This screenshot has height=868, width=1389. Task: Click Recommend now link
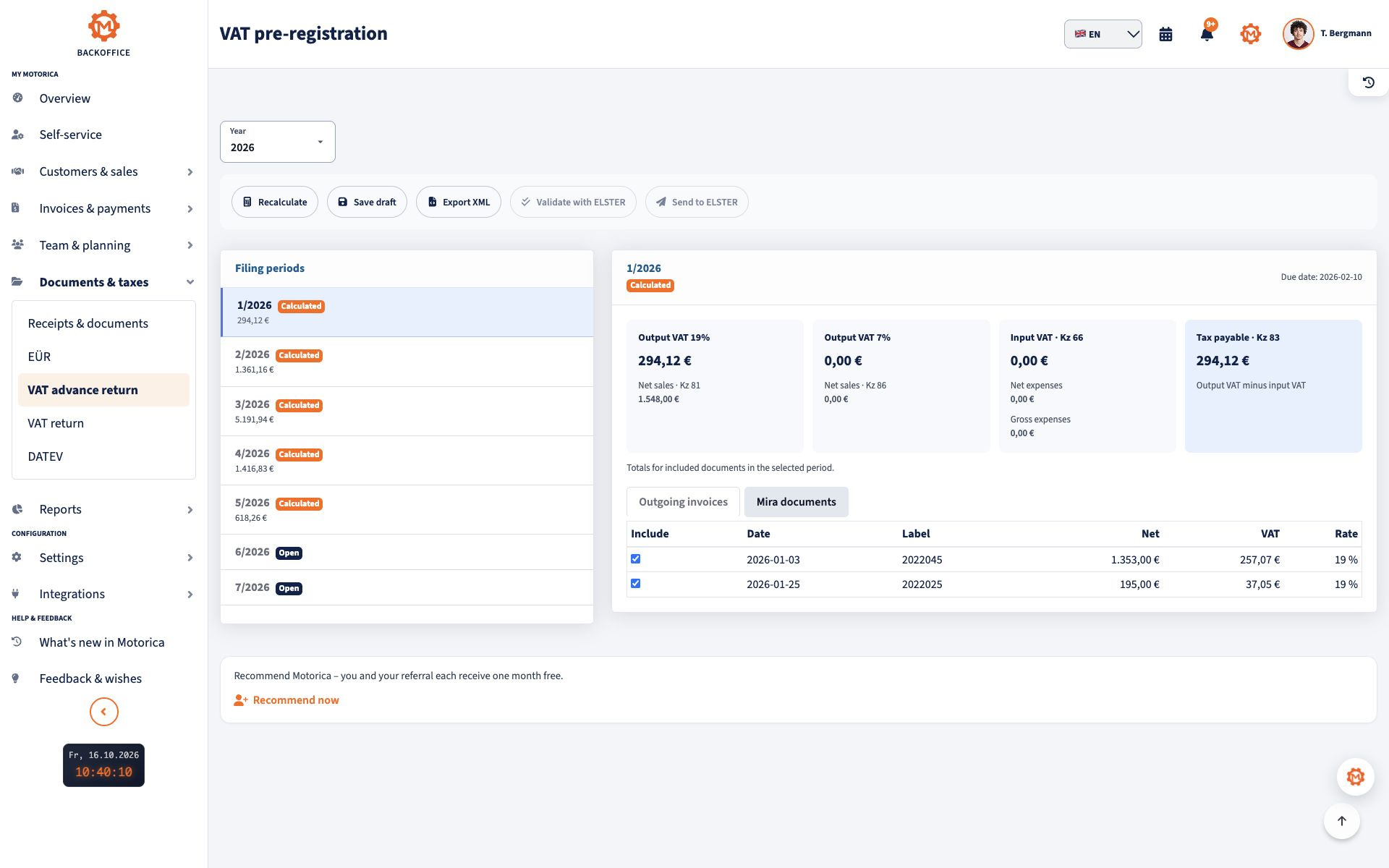click(x=286, y=700)
